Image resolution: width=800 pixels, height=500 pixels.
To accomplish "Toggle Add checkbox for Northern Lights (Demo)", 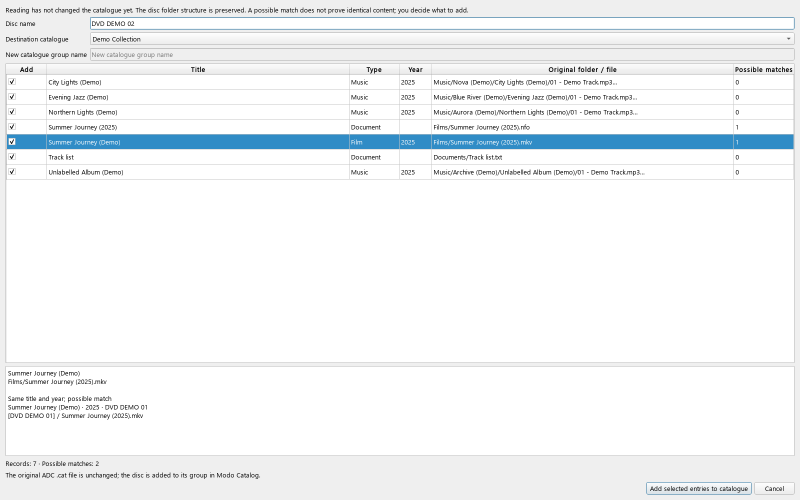I will pyautogui.click(x=12, y=112).
